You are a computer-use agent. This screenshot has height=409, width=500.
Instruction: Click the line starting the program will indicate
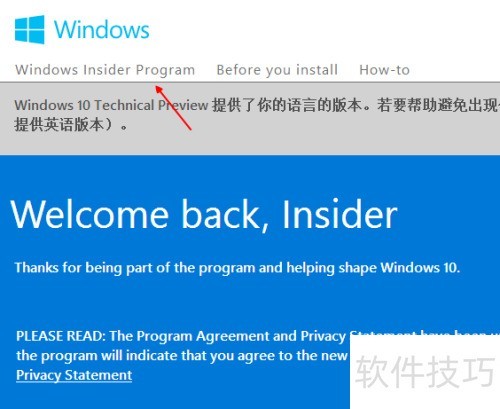click(182, 356)
